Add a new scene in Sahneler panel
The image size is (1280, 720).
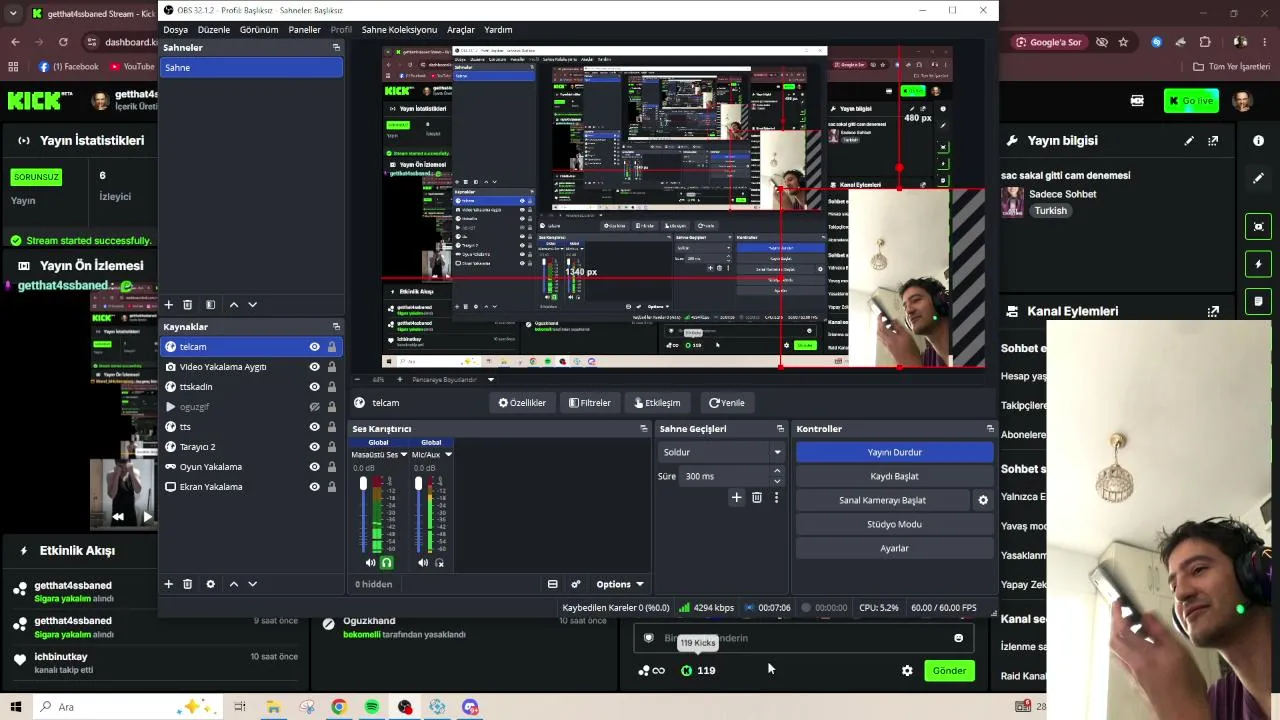[x=168, y=305]
